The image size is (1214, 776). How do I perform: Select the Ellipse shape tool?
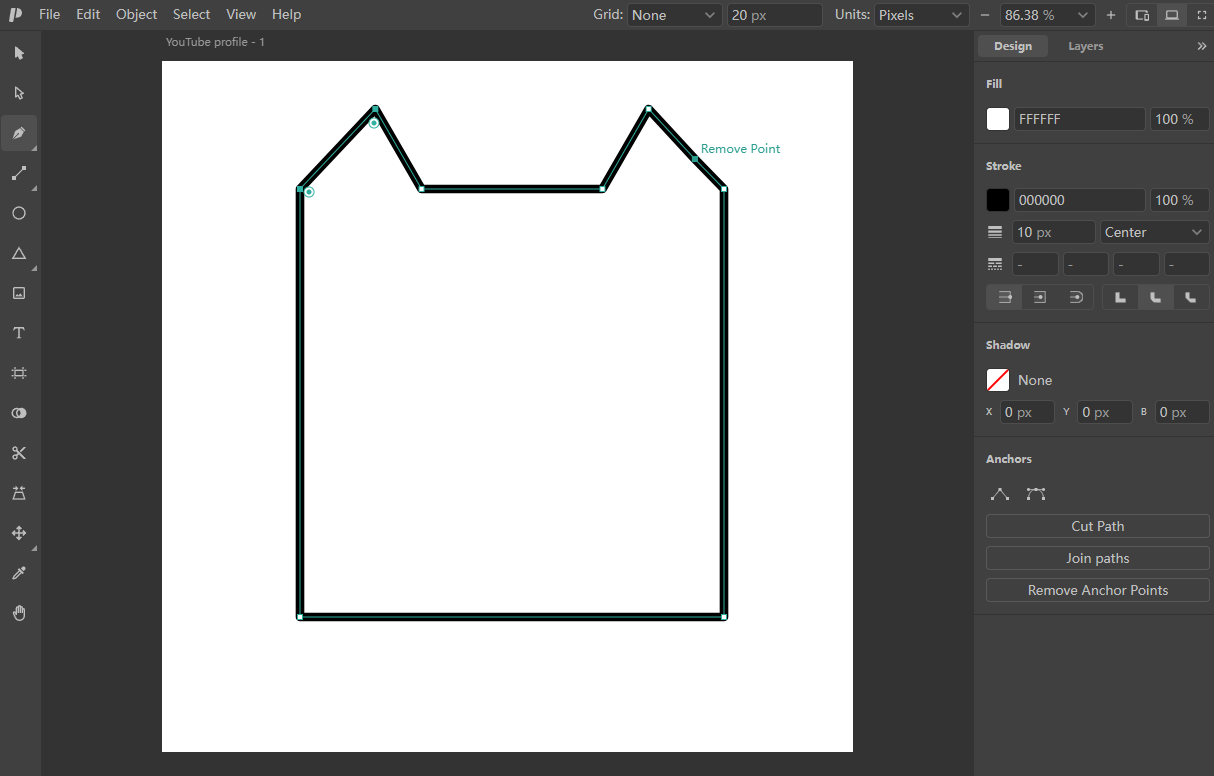pyautogui.click(x=19, y=213)
